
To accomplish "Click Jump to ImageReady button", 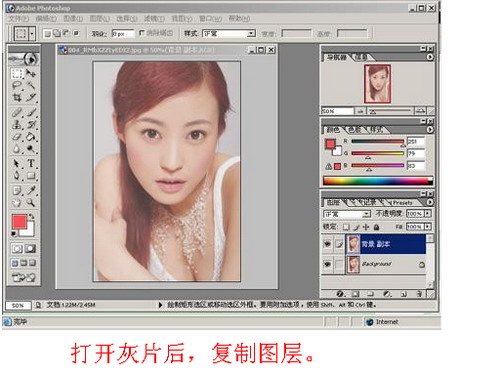I will click(x=24, y=277).
